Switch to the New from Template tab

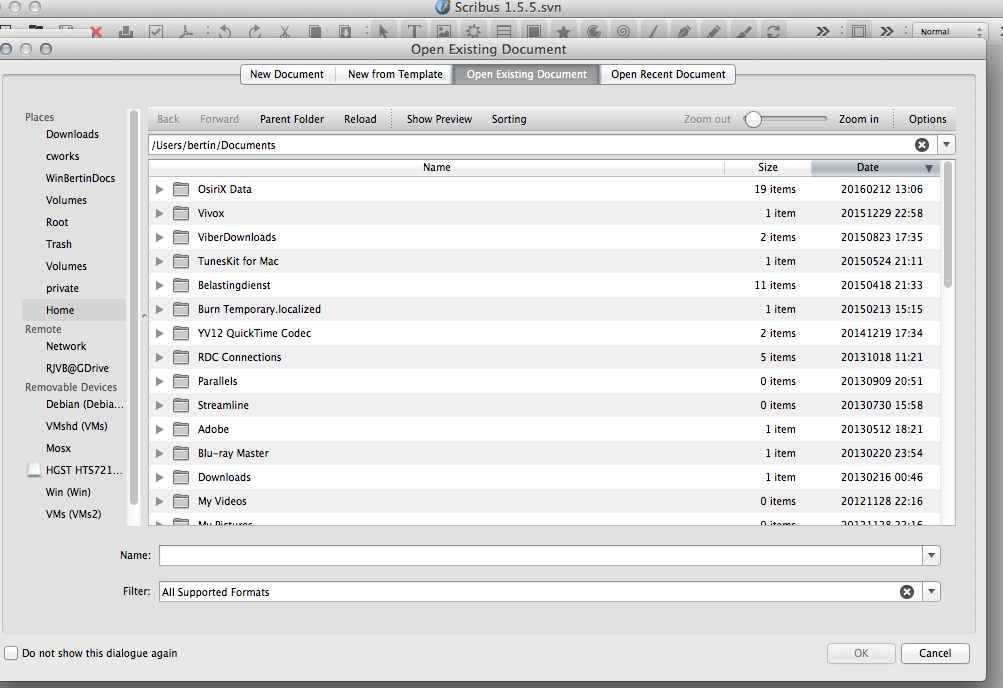395,74
